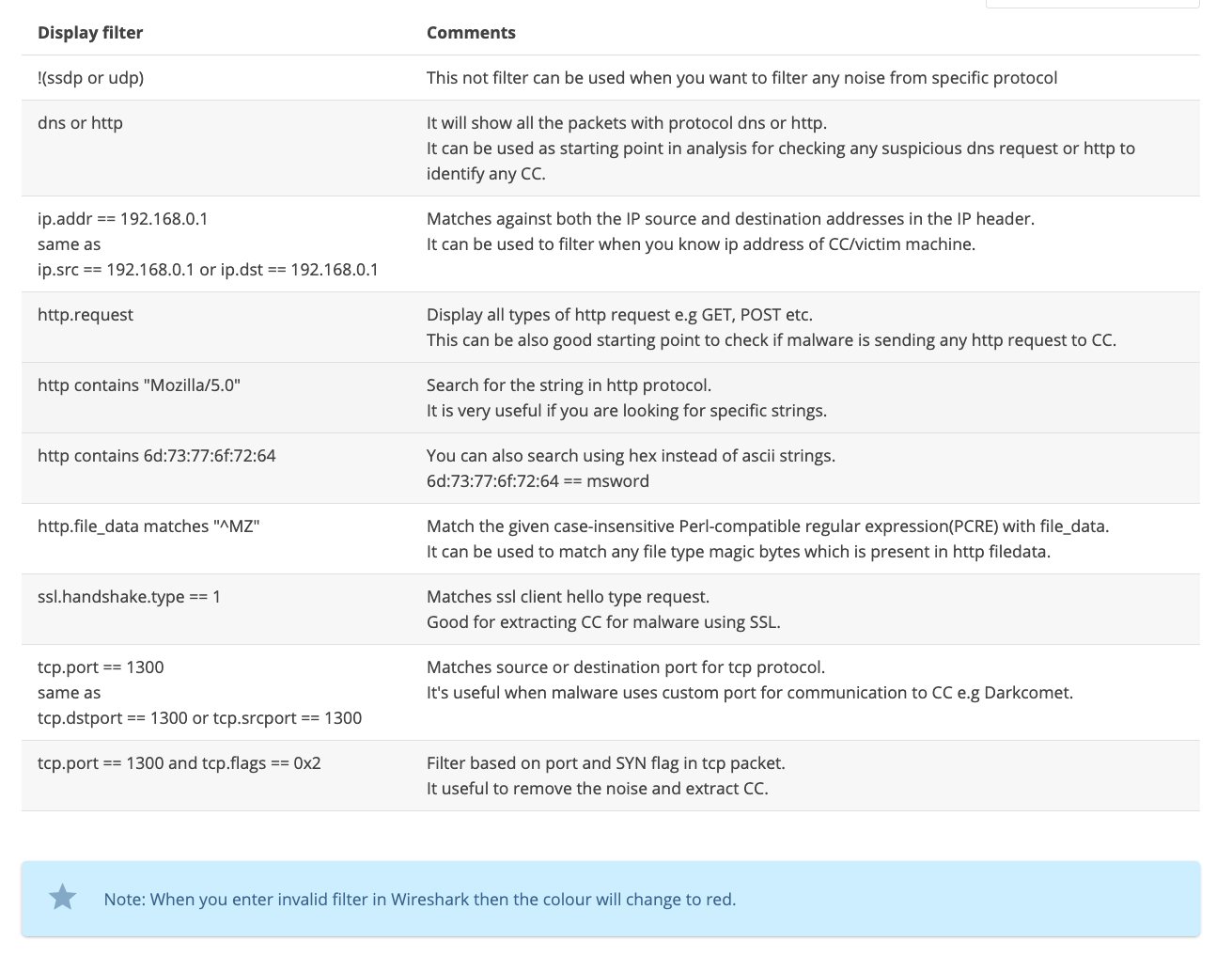The width and height of the screenshot is (1232, 957).
Task: Click the ssl client hello comment
Action: [x=568, y=597]
